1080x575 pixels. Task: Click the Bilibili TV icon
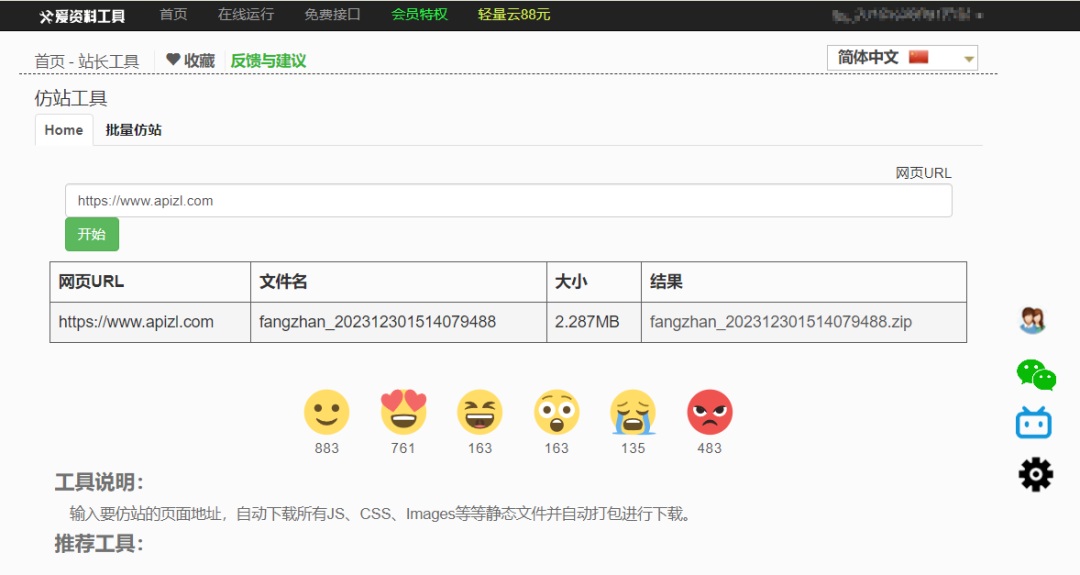click(x=1034, y=423)
